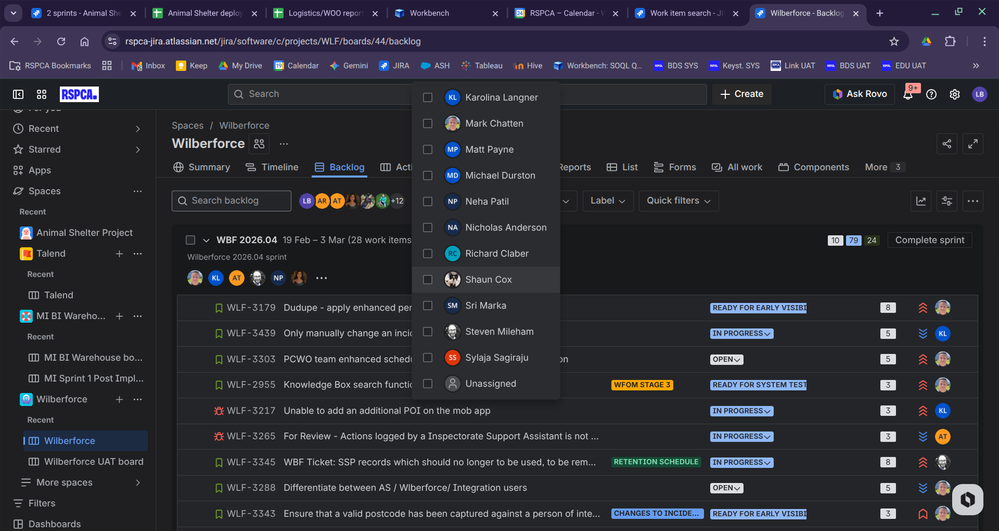Open the help question mark icon

pyautogui.click(x=931, y=94)
